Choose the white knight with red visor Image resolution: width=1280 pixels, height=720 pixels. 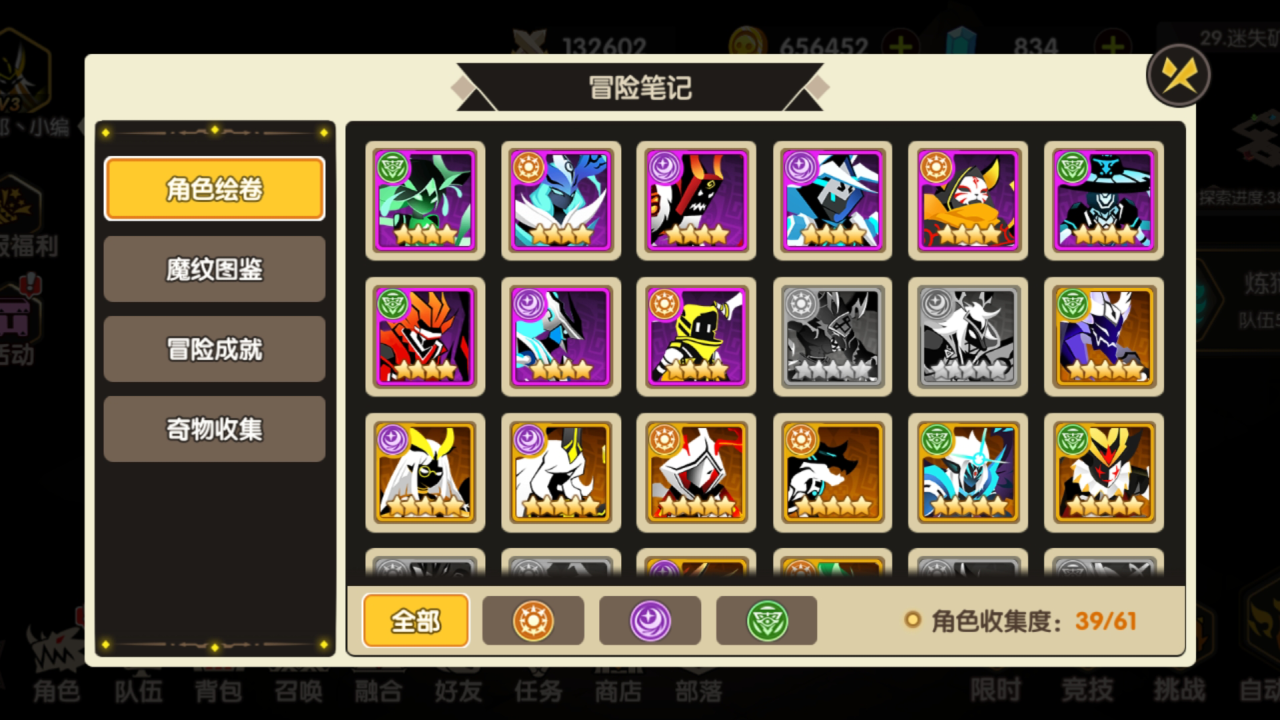tap(696, 472)
